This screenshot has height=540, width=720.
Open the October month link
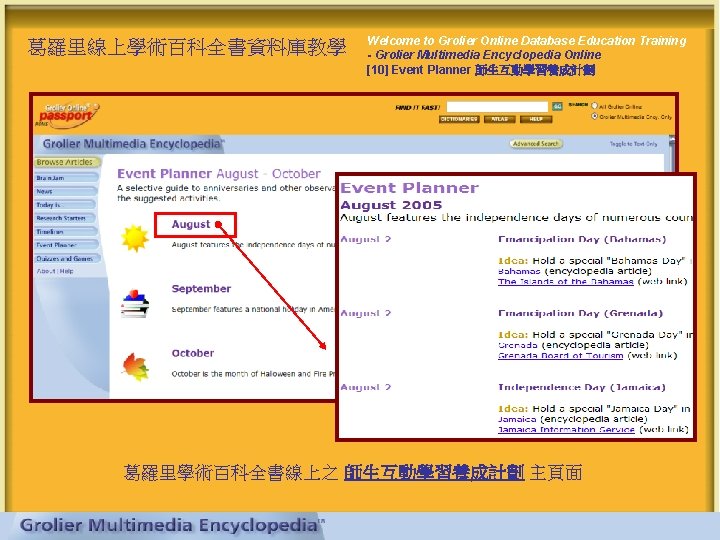(193, 353)
